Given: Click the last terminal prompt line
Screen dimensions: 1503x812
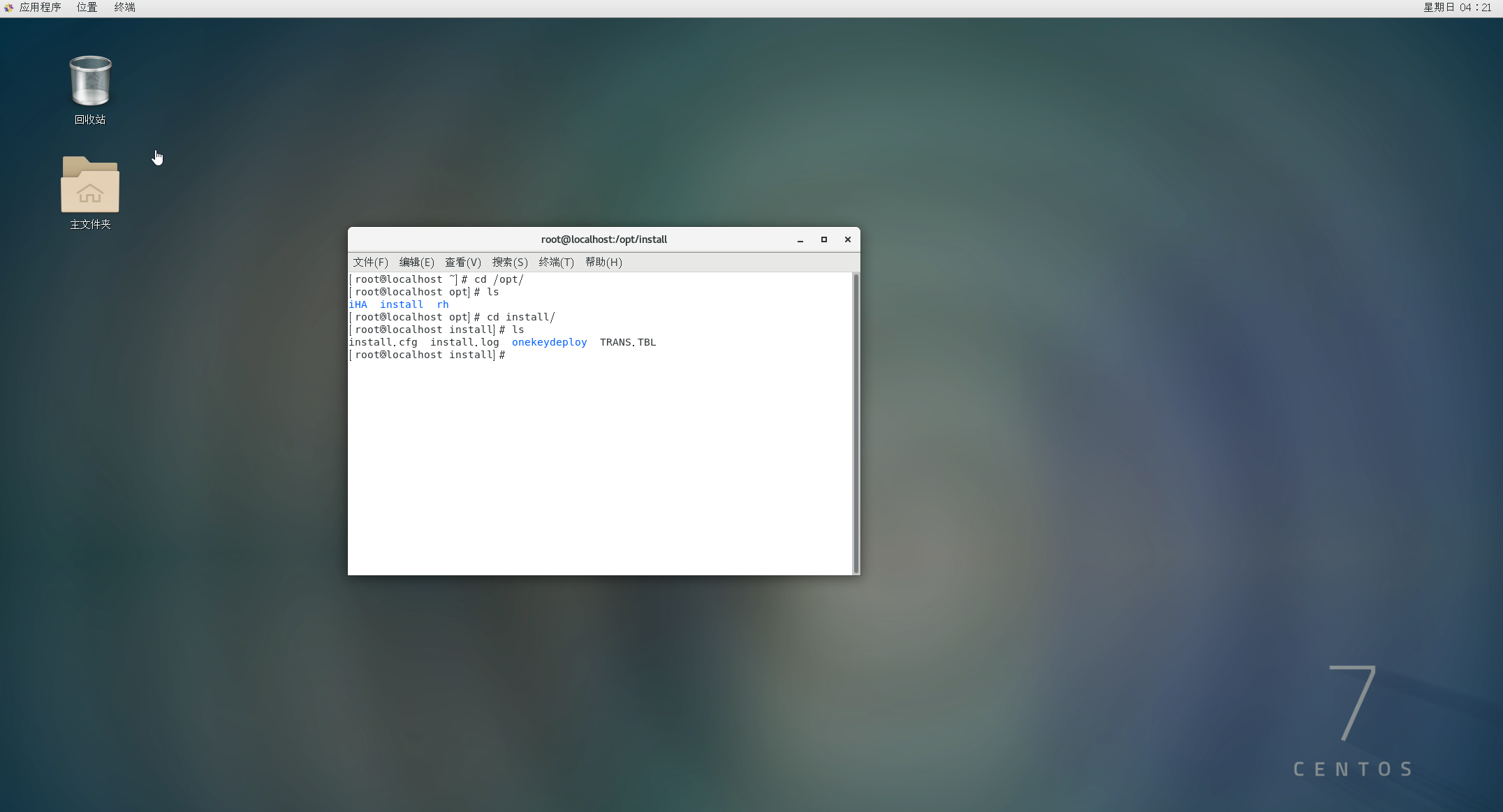Looking at the screenshot, I should (427, 355).
